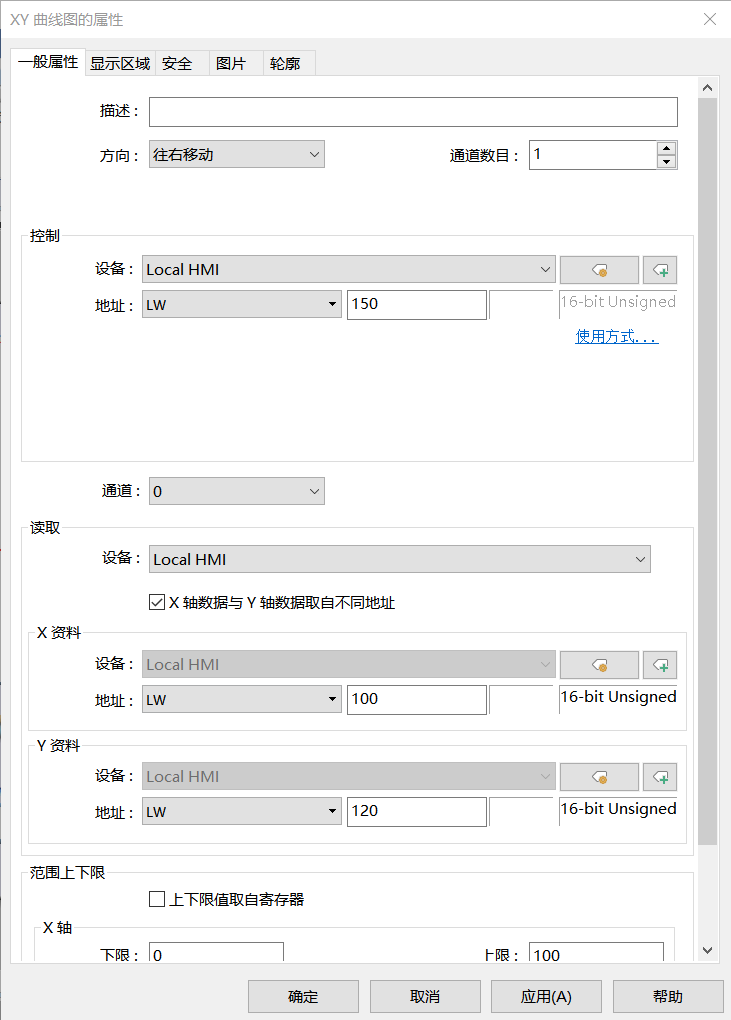Image resolution: width=731 pixels, height=1020 pixels.
Task: Expand the 通道 dropdown
Action: tap(237, 491)
